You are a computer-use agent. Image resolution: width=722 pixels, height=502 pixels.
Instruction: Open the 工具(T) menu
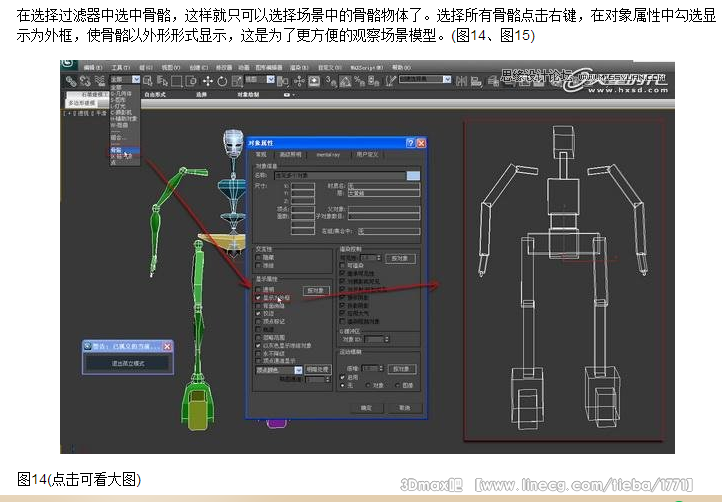tap(120, 68)
